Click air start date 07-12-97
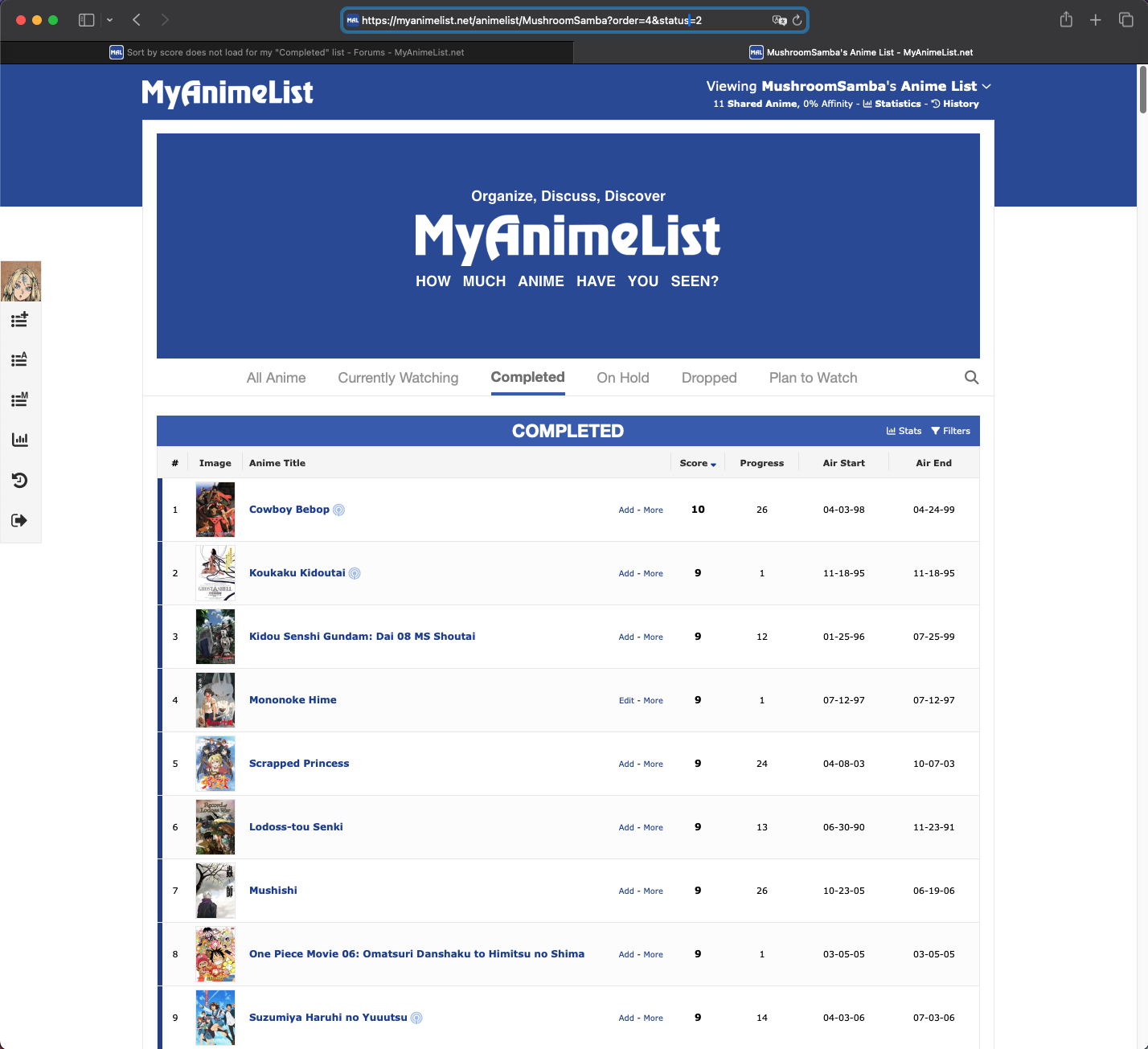Viewport: 1148px width, 1049px height. coord(844,701)
